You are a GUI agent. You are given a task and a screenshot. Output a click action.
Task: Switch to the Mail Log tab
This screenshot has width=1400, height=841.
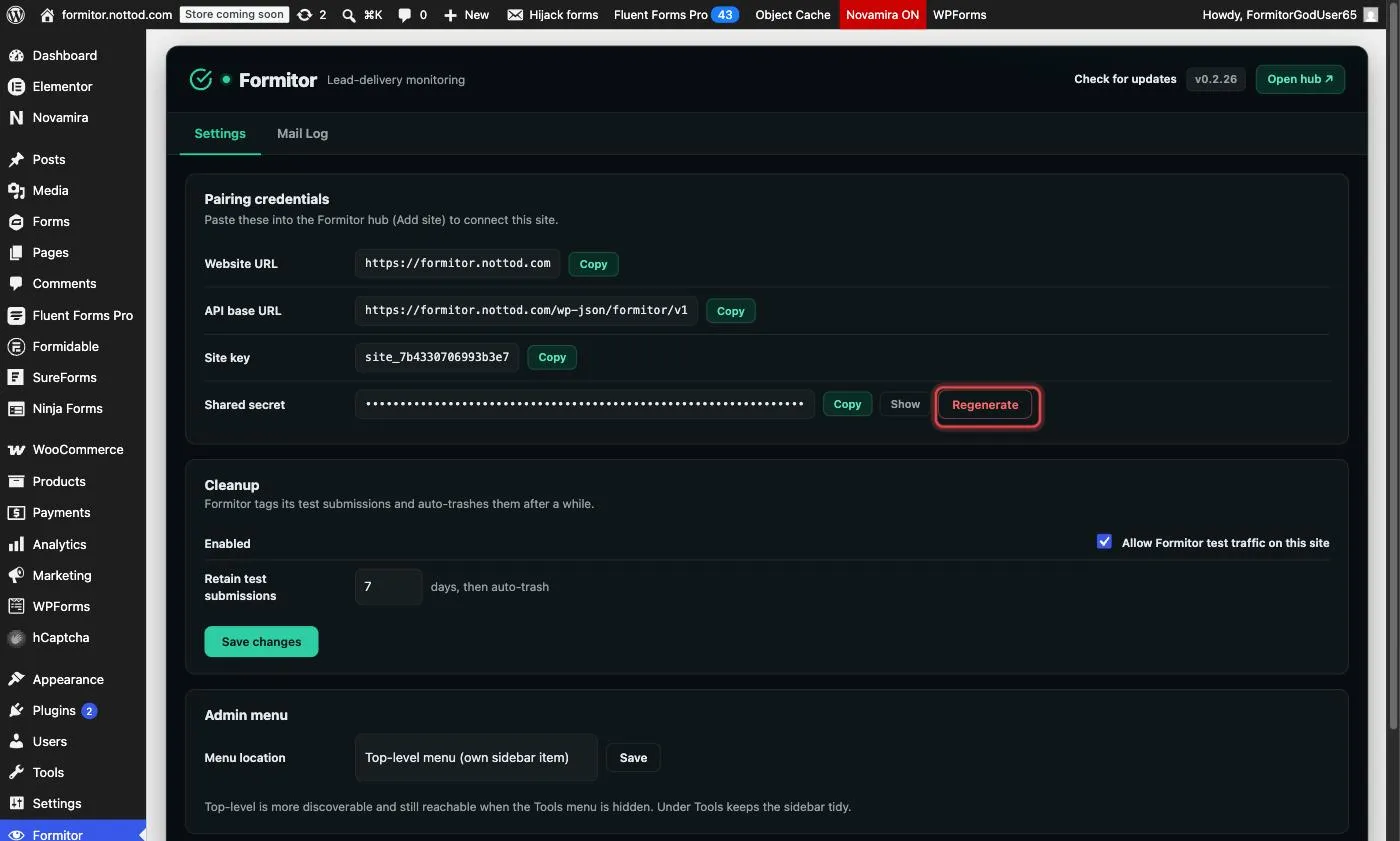(x=302, y=133)
